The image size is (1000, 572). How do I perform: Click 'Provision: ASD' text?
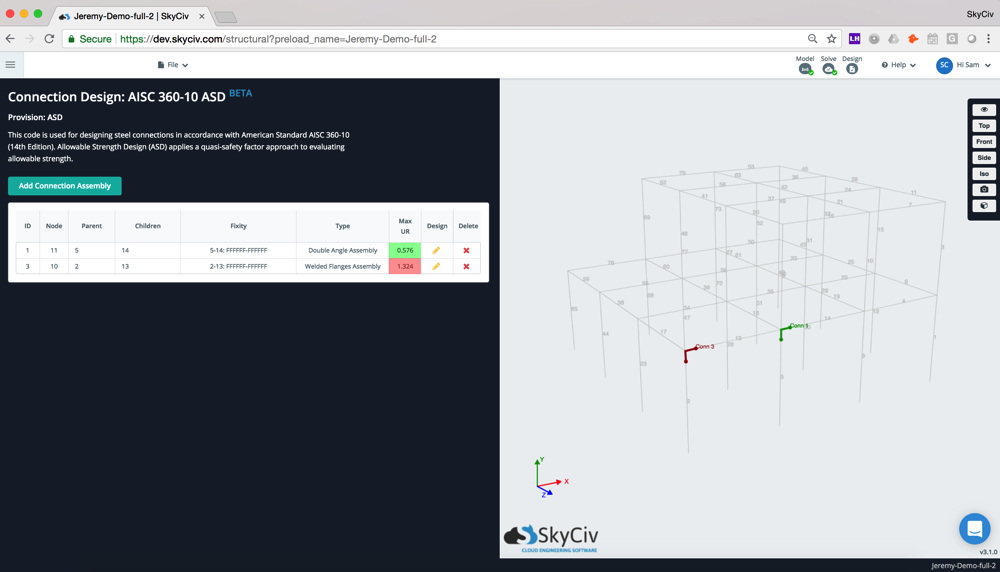click(x=35, y=117)
